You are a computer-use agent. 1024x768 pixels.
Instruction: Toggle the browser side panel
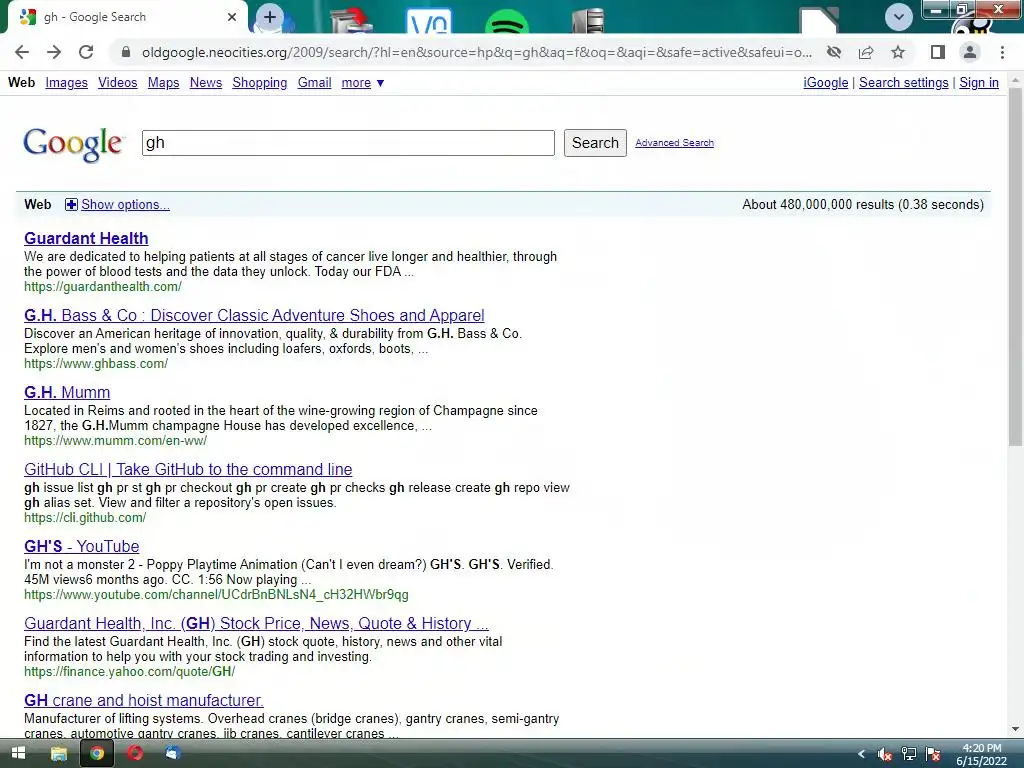938,52
